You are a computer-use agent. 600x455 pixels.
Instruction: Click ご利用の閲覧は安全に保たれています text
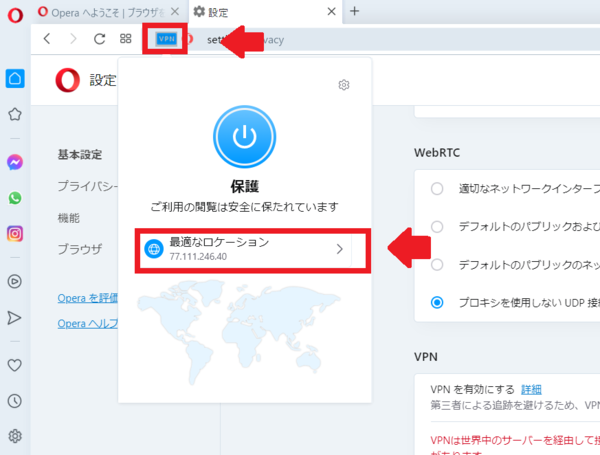pyautogui.click(x=245, y=207)
